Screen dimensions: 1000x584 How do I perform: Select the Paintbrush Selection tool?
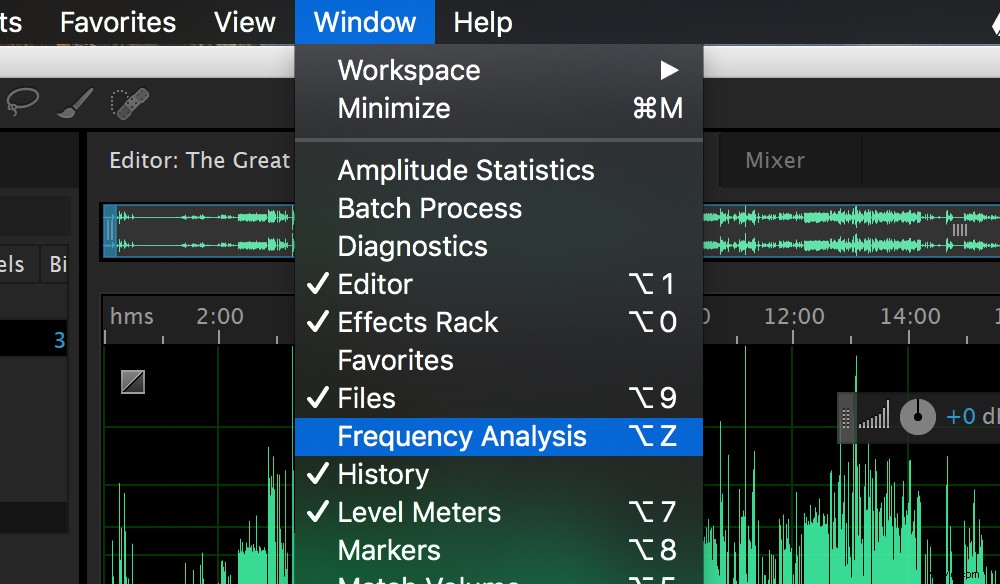(x=74, y=103)
